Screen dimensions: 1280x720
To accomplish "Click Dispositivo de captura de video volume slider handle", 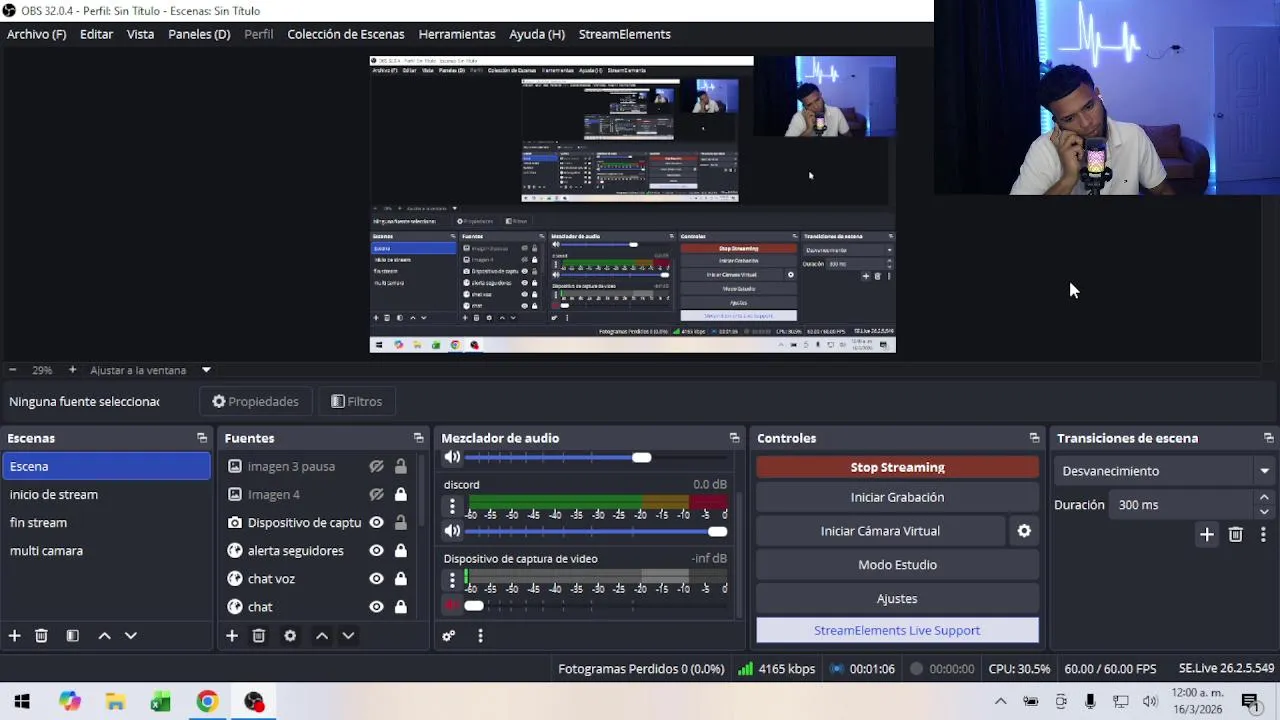I will [474, 605].
